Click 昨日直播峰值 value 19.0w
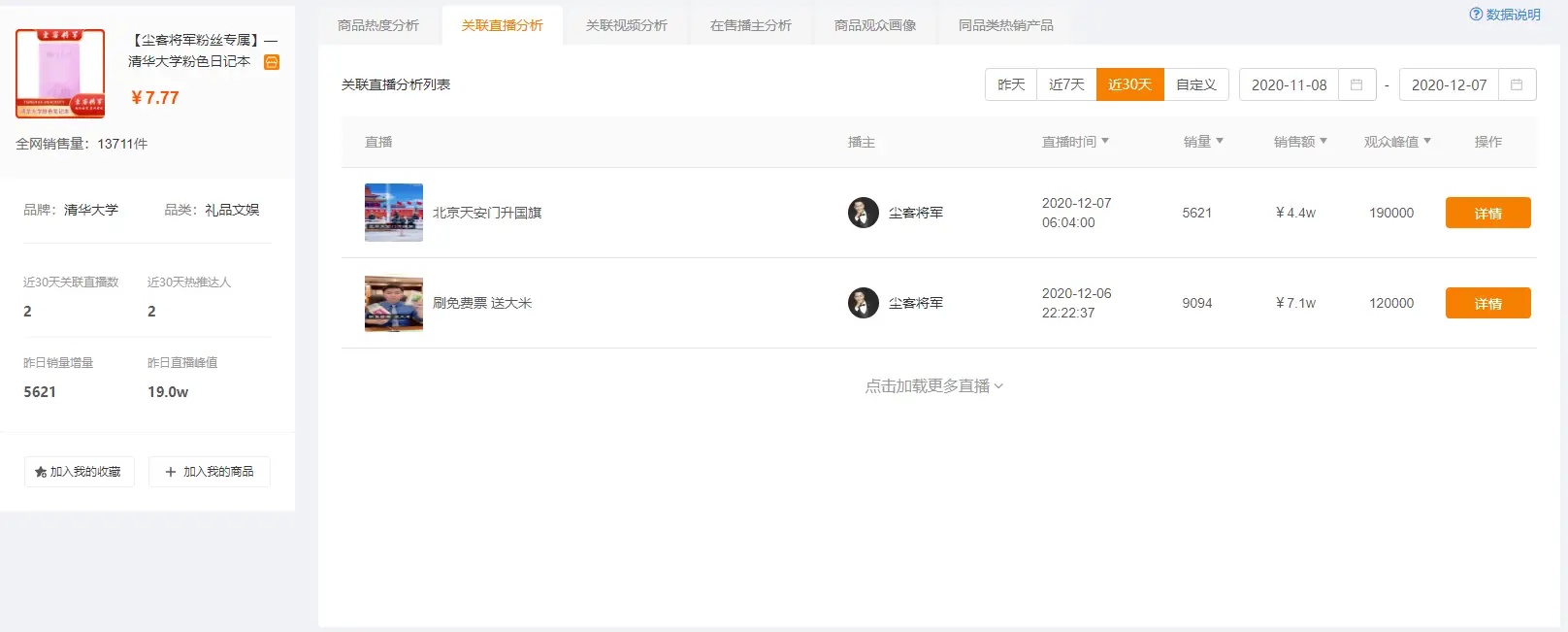1568x632 pixels. click(168, 392)
